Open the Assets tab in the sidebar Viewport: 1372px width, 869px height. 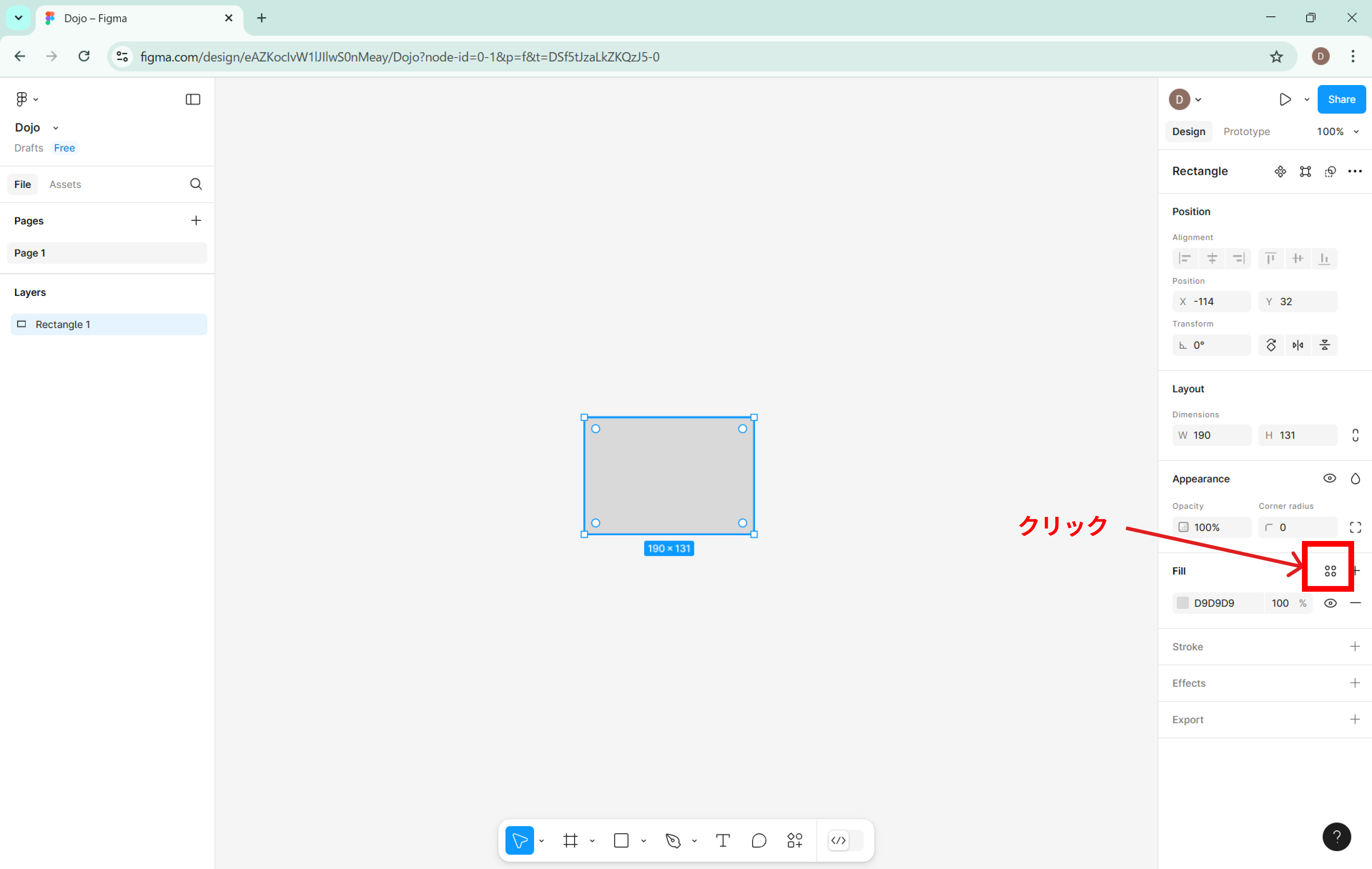[x=65, y=184]
